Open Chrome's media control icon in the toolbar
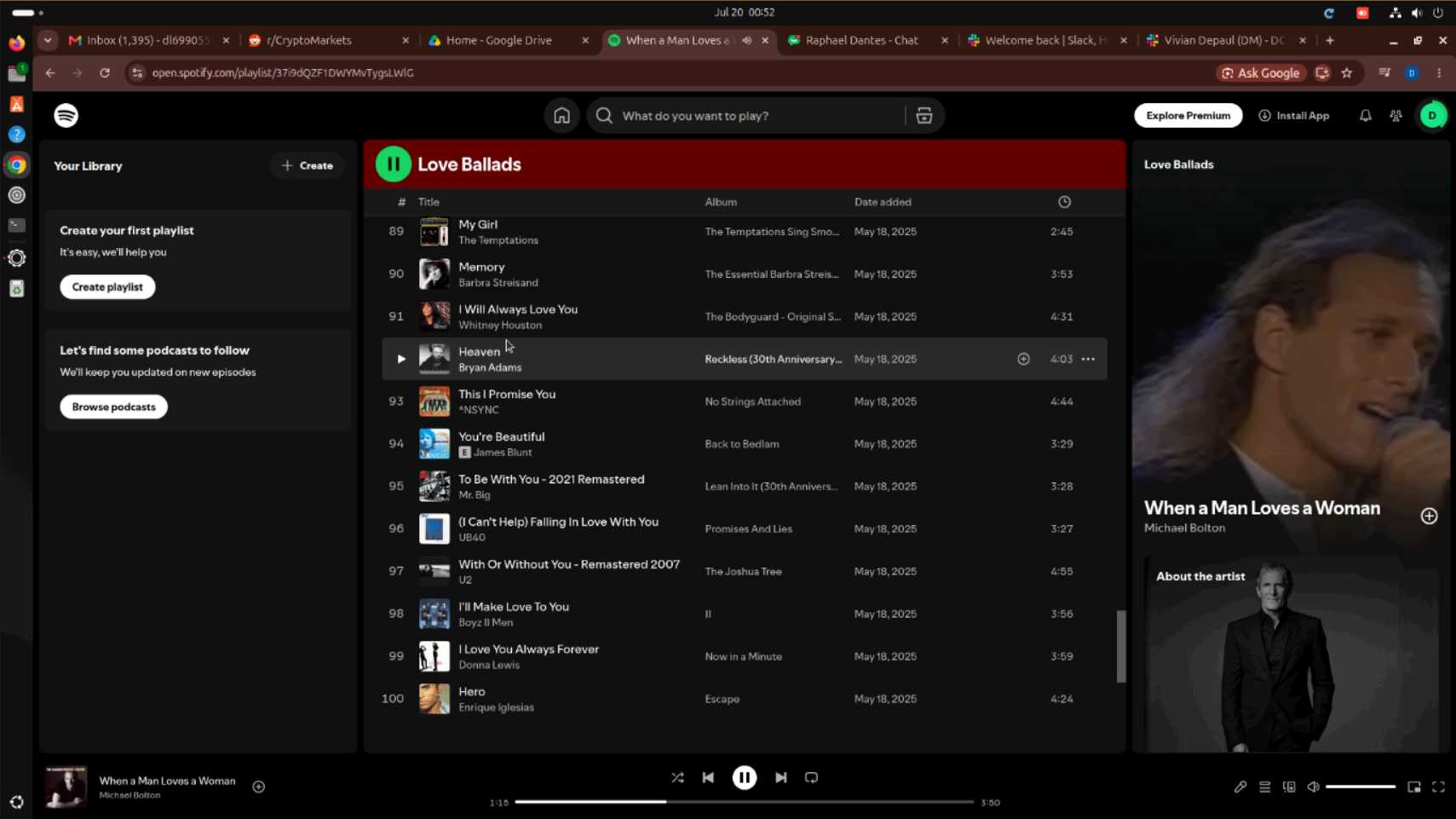 pos(1384,73)
